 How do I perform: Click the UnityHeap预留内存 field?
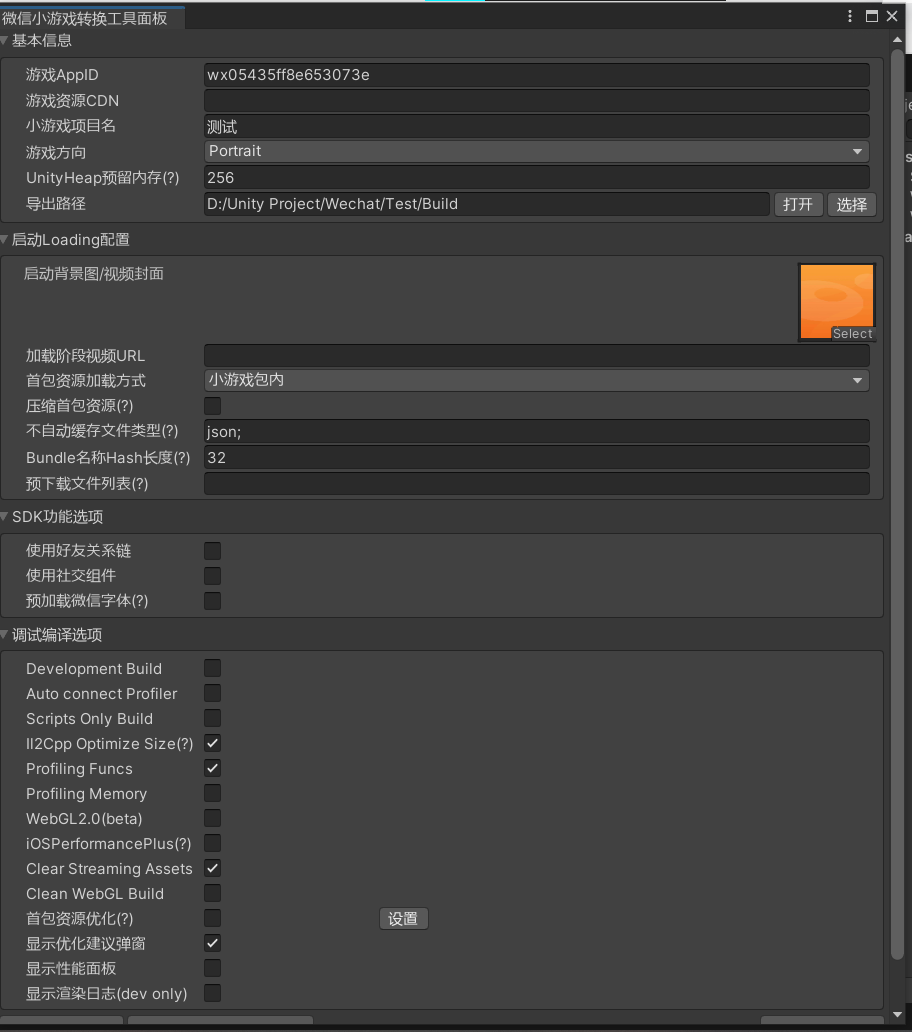[536, 178]
